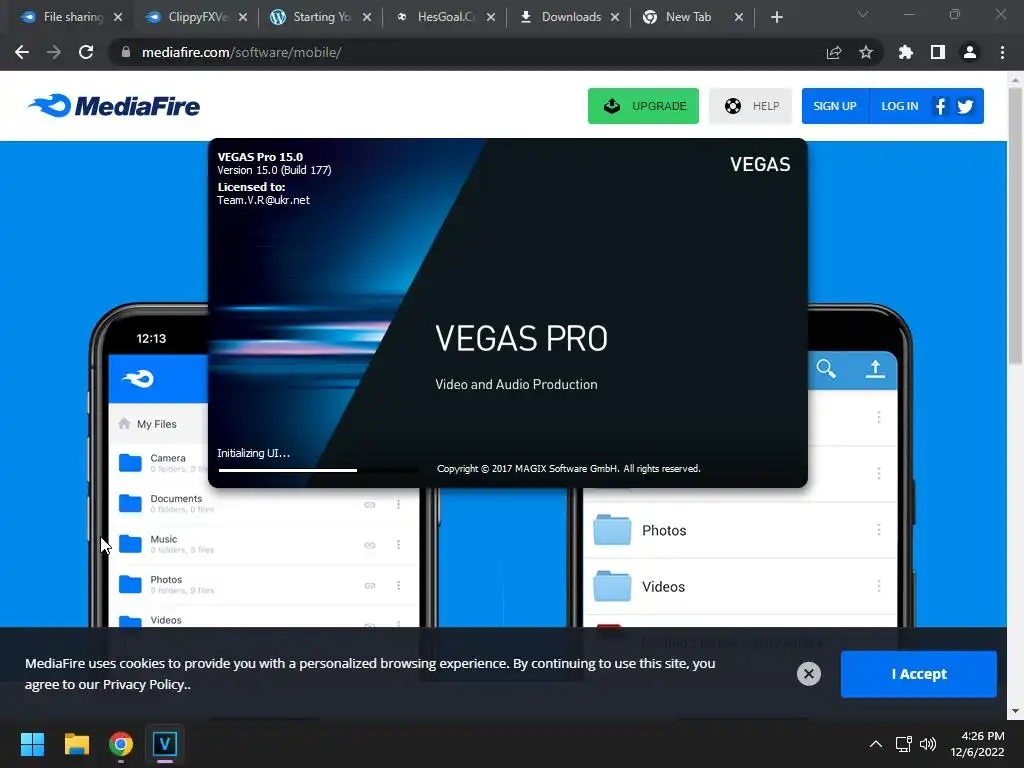This screenshot has height=768, width=1024.
Task: Click the browser forward arrow
Action: pos(54,52)
